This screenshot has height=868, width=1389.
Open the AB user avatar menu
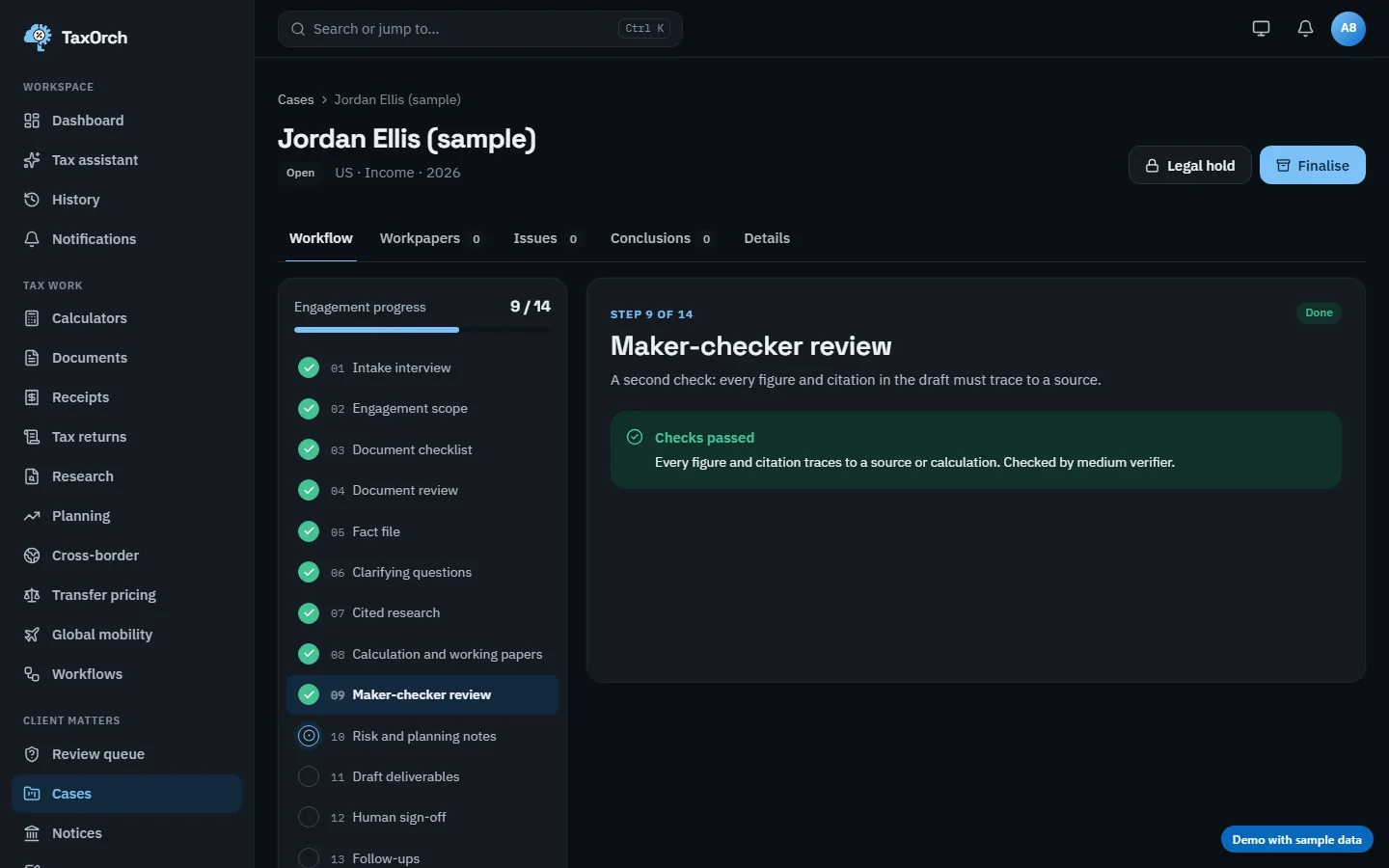pos(1348,28)
